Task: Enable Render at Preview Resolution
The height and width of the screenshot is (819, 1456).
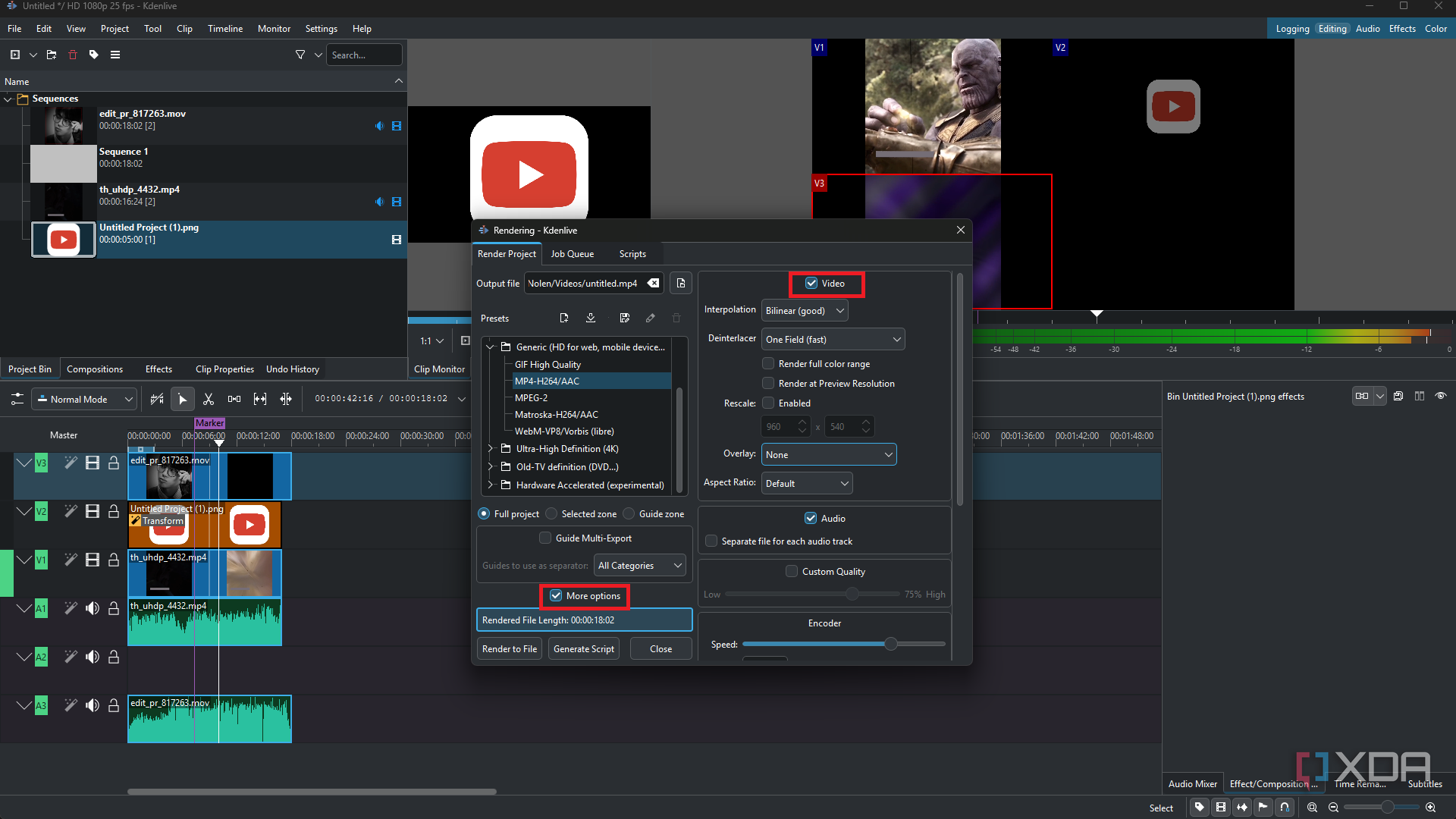Action: click(x=768, y=383)
